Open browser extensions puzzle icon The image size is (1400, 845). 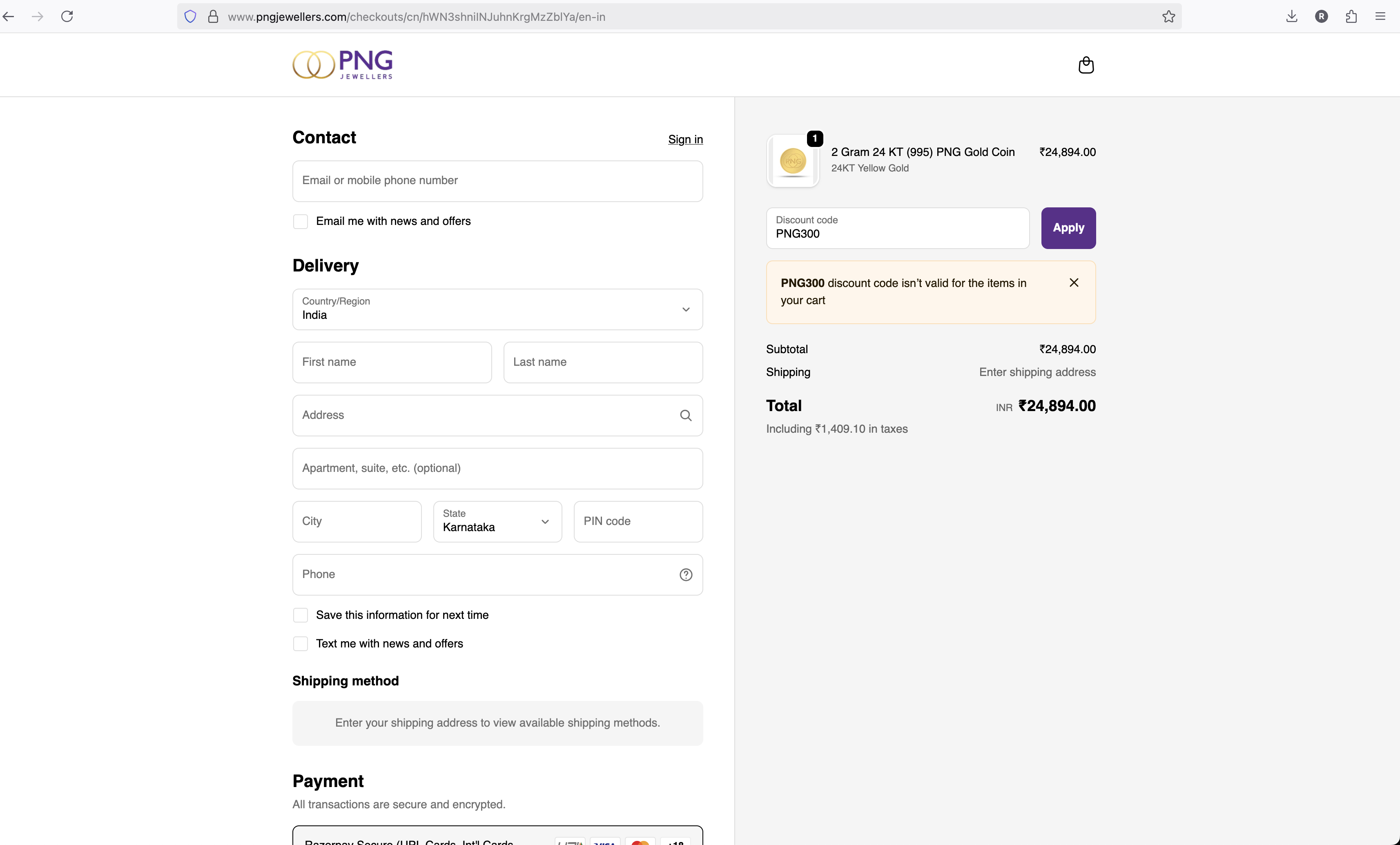[x=1351, y=16]
